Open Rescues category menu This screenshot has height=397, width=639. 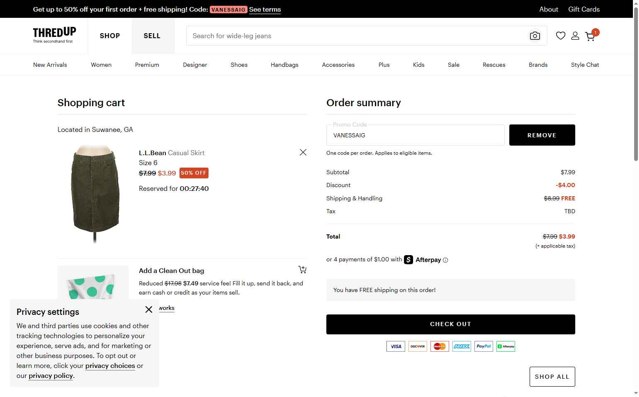tap(494, 65)
